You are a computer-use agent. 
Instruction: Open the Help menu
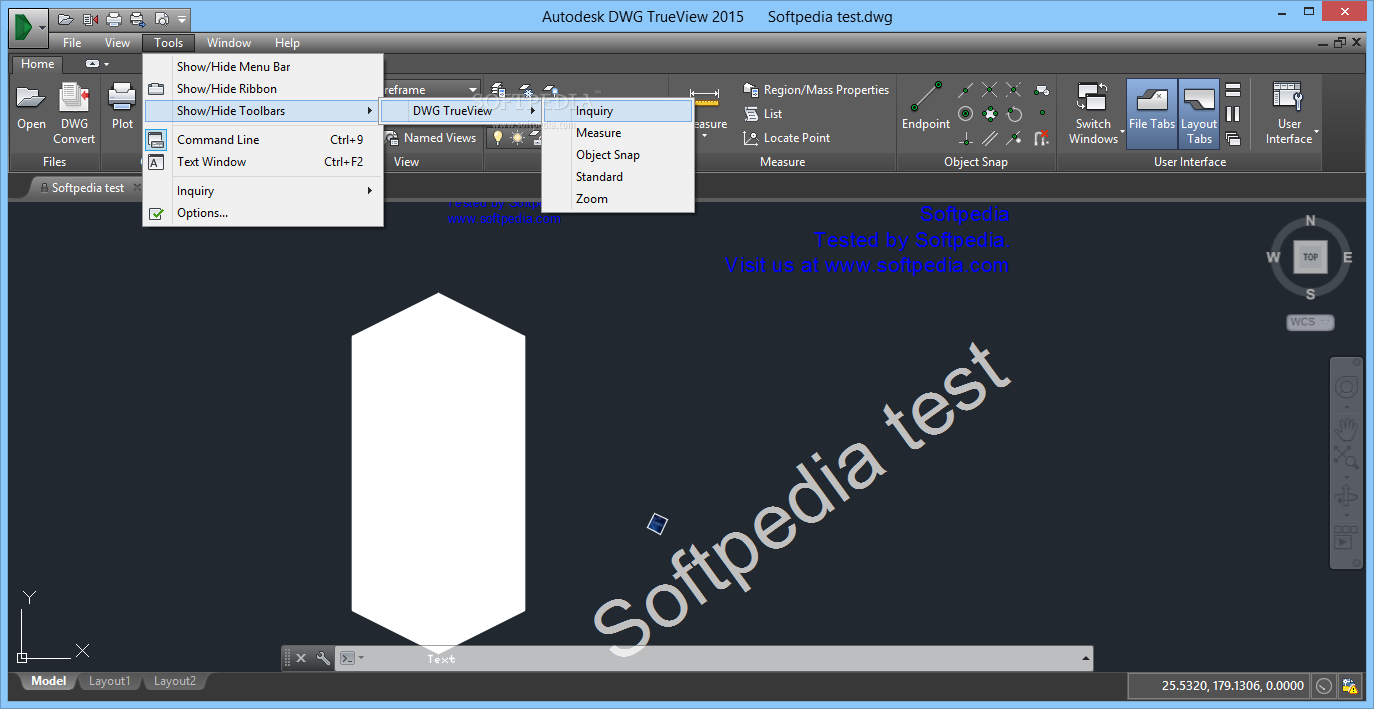coord(287,43)
